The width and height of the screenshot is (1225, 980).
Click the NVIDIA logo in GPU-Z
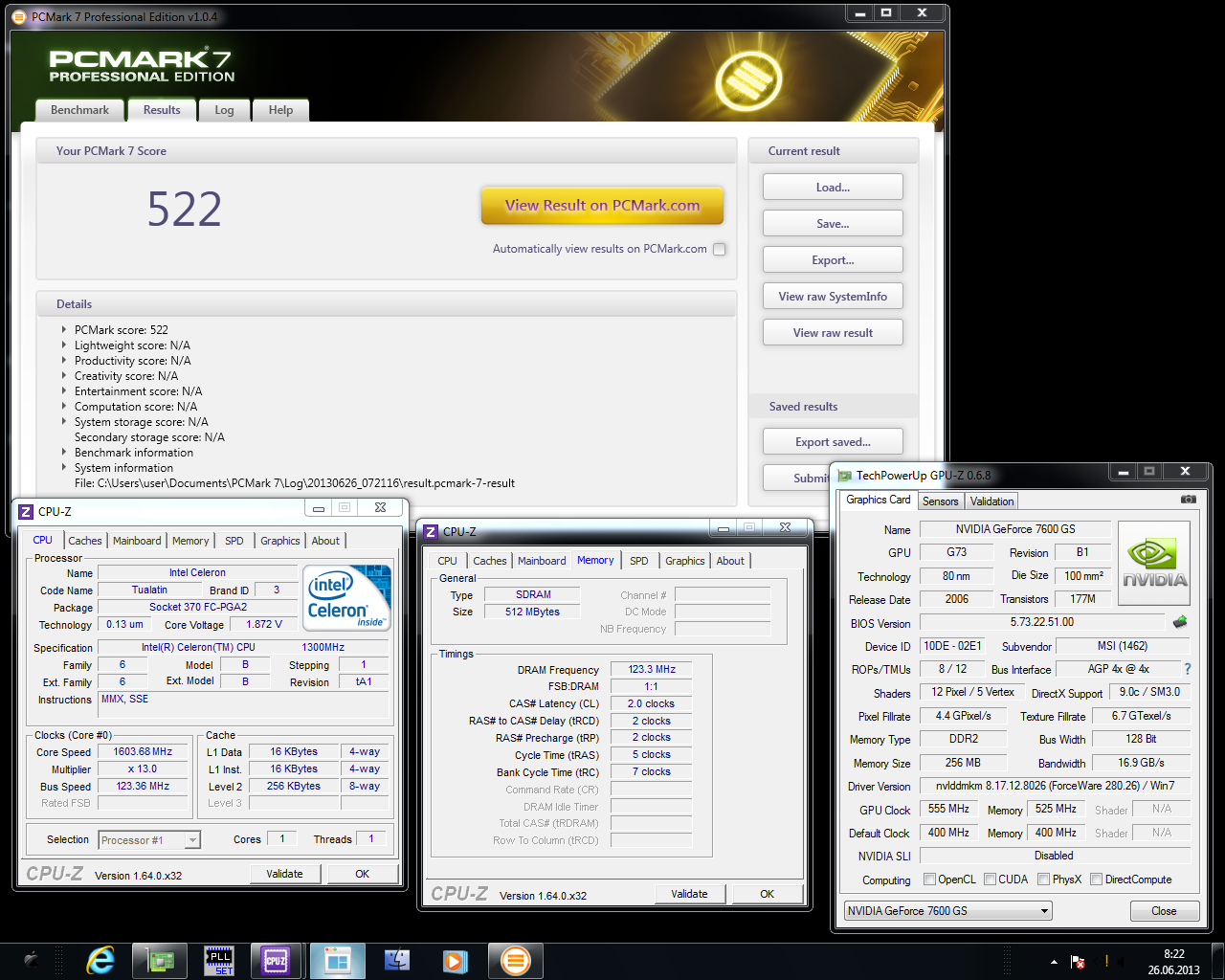pyautogui.click(x=1154, y=563)
